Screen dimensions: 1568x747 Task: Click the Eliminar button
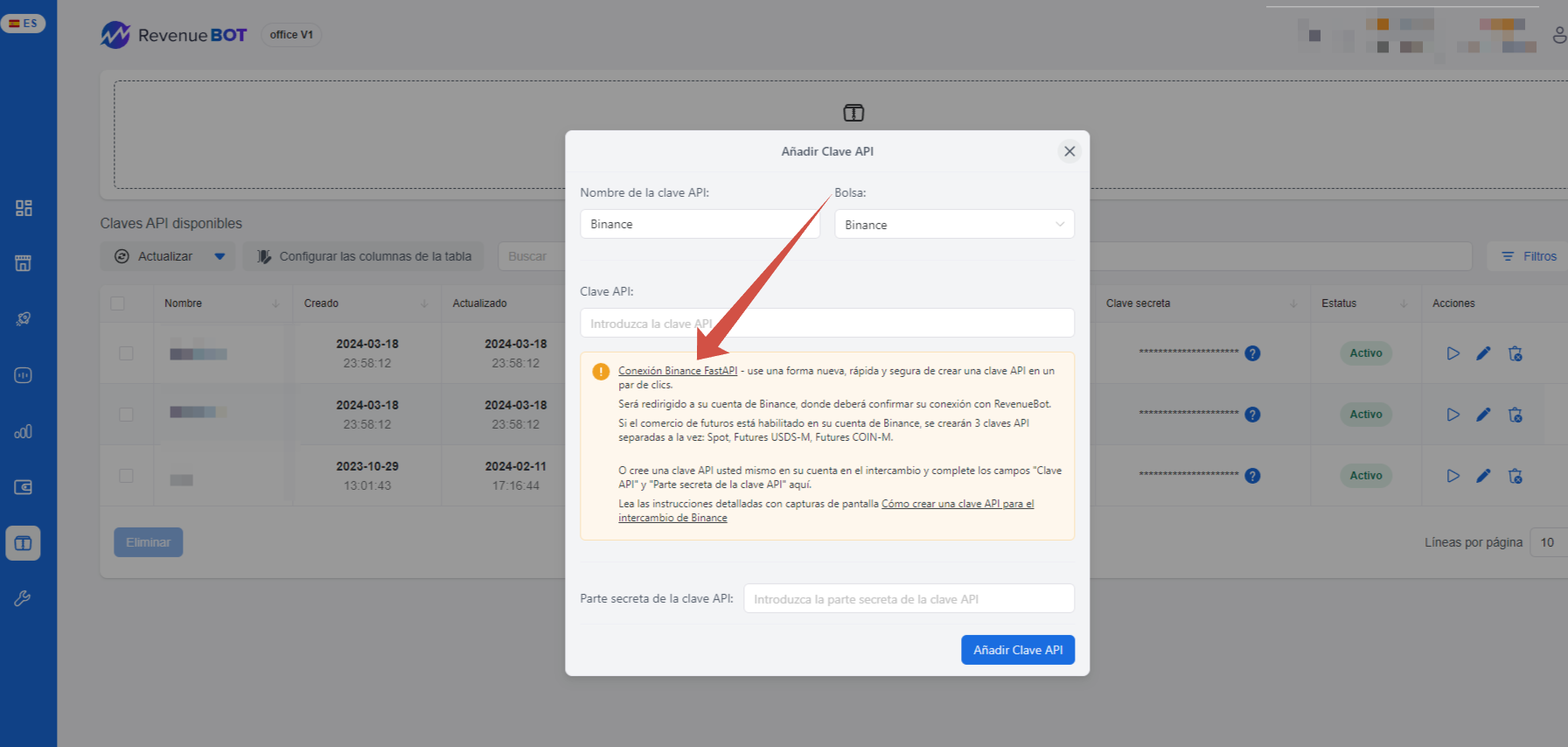(x=148, y=542)
